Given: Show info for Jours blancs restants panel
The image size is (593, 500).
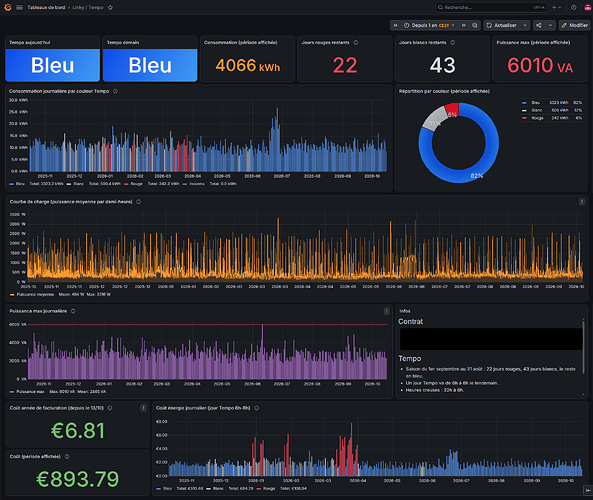Looking at the screenshot, I should 452,42.
